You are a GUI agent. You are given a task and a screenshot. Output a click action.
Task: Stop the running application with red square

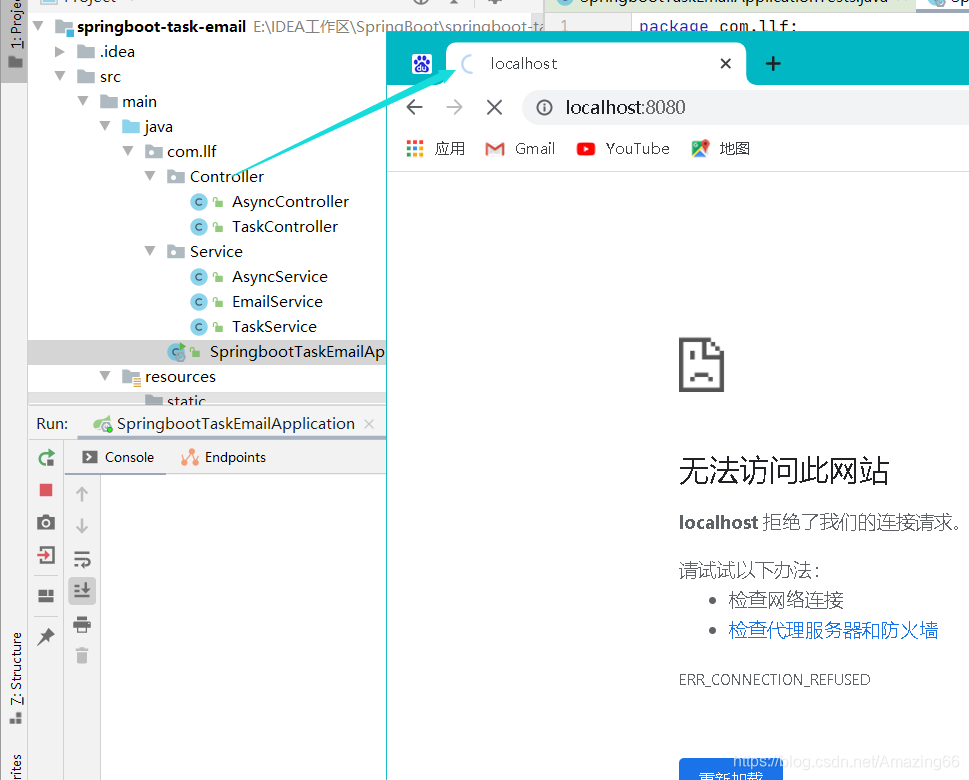tap(46, 490)
